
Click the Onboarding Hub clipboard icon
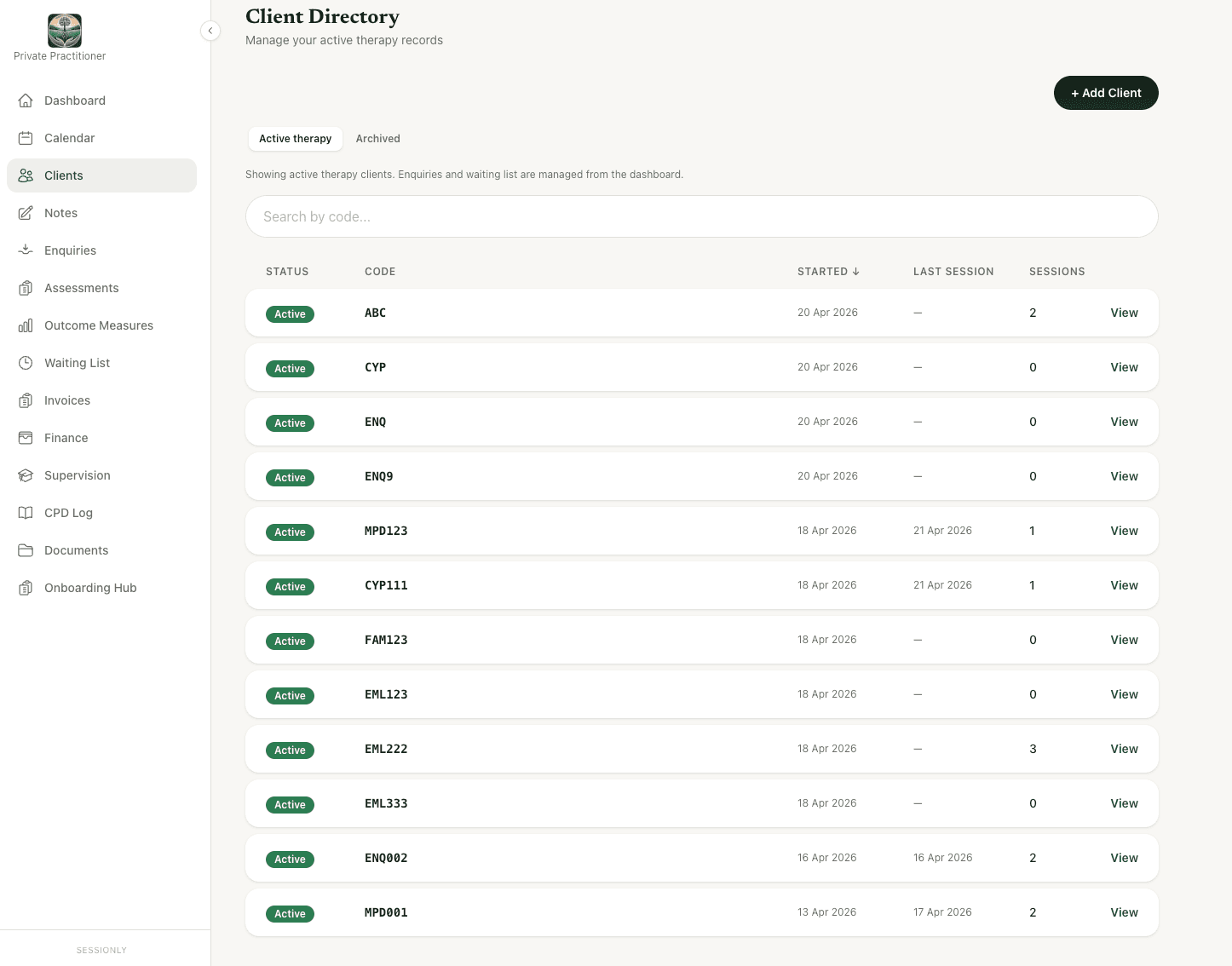coord(26,588)
